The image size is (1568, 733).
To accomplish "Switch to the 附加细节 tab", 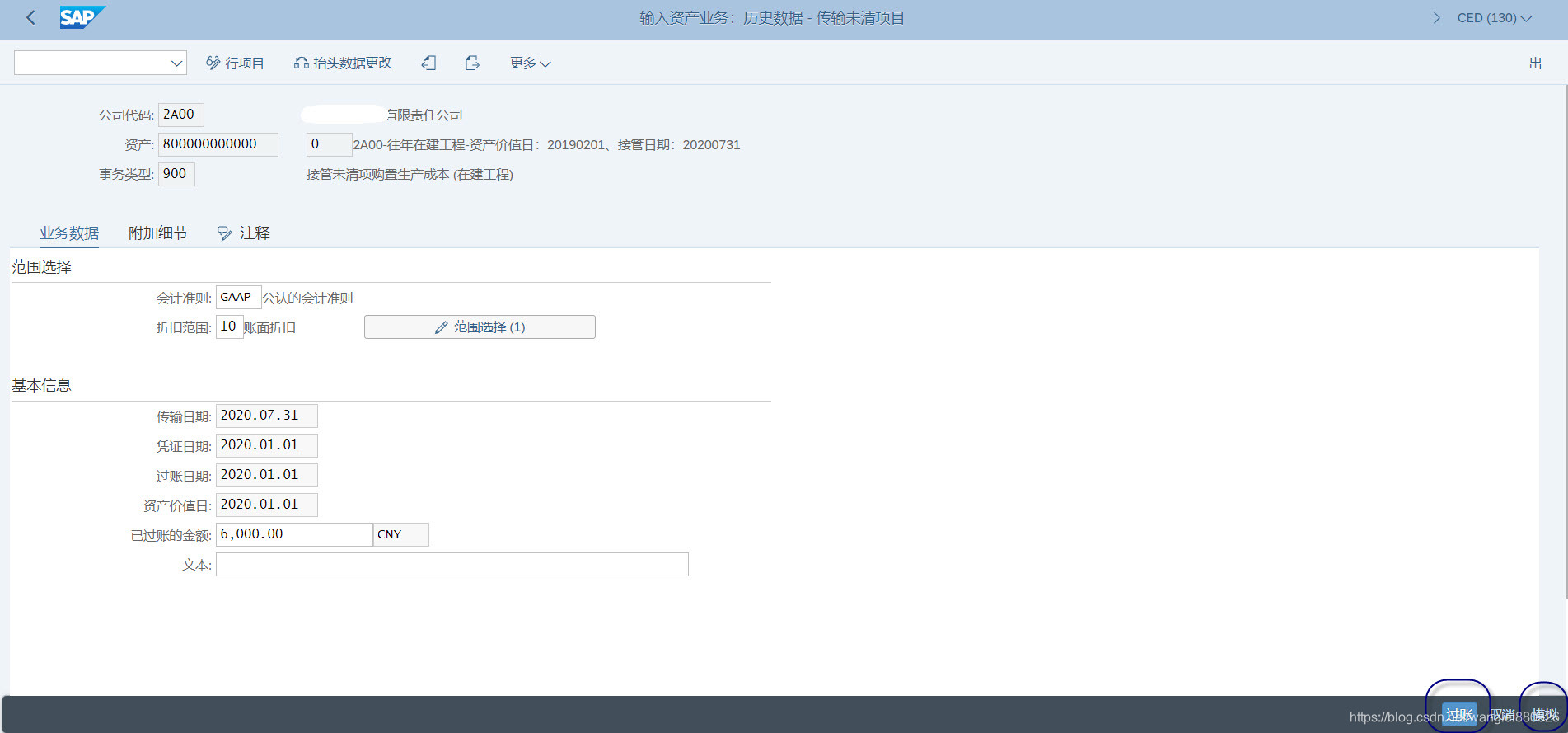I will point(157,233).
